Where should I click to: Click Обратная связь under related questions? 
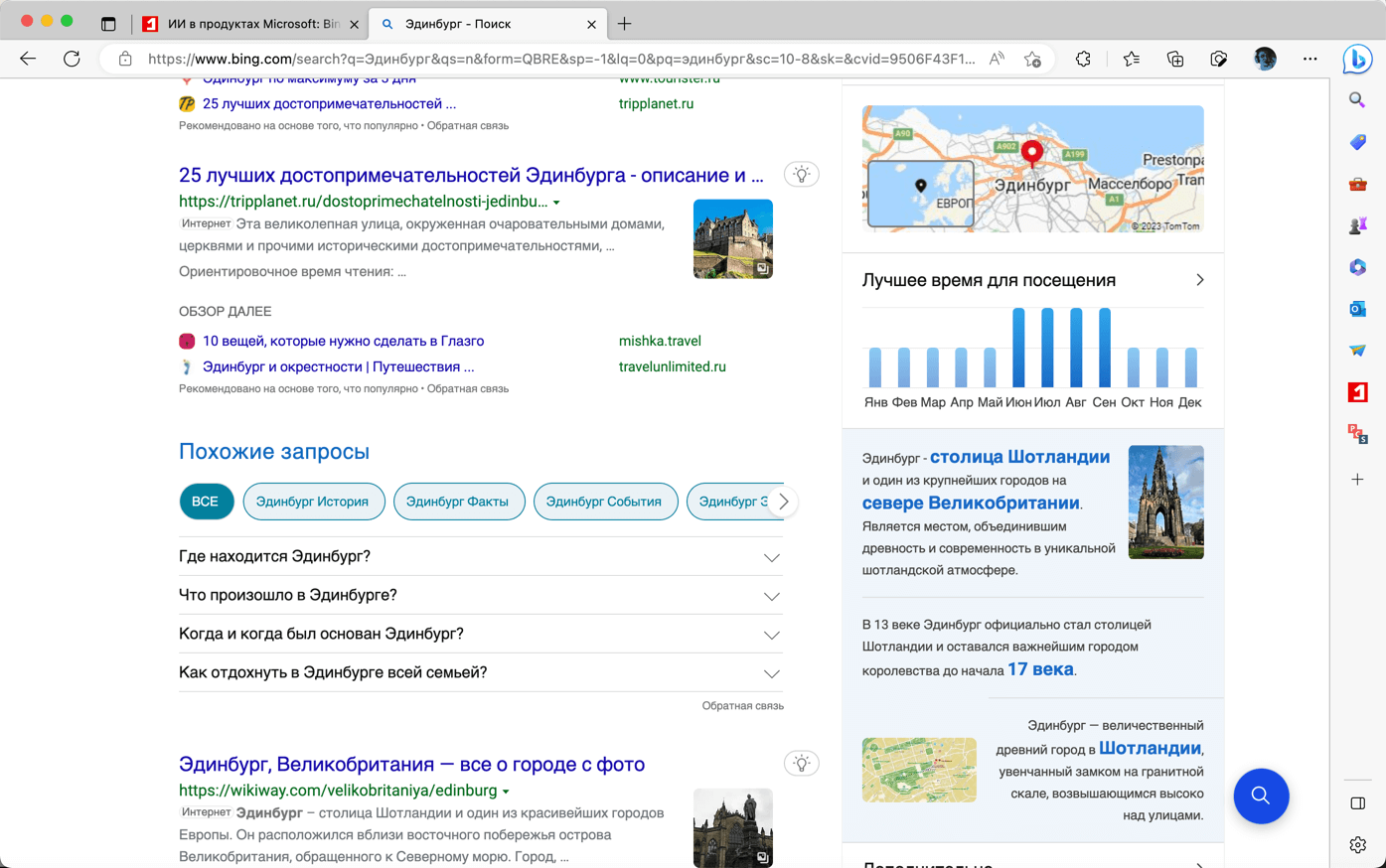[743, 706]
